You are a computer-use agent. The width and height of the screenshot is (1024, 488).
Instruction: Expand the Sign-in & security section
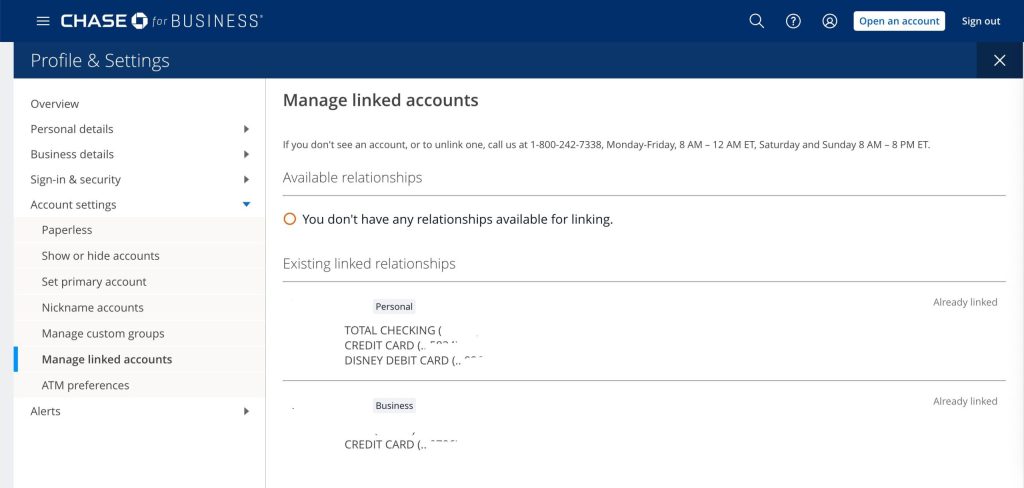[x=246, y=180]
